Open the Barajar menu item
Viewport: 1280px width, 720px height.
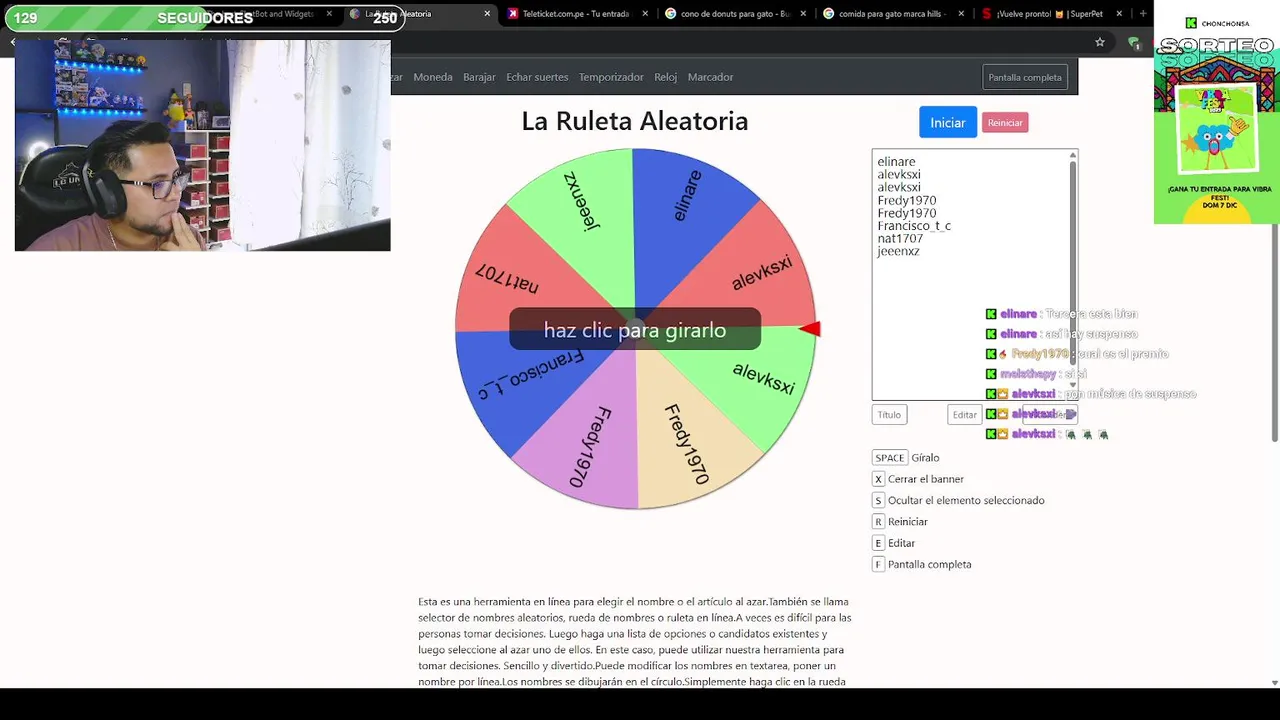click(479, 77)
